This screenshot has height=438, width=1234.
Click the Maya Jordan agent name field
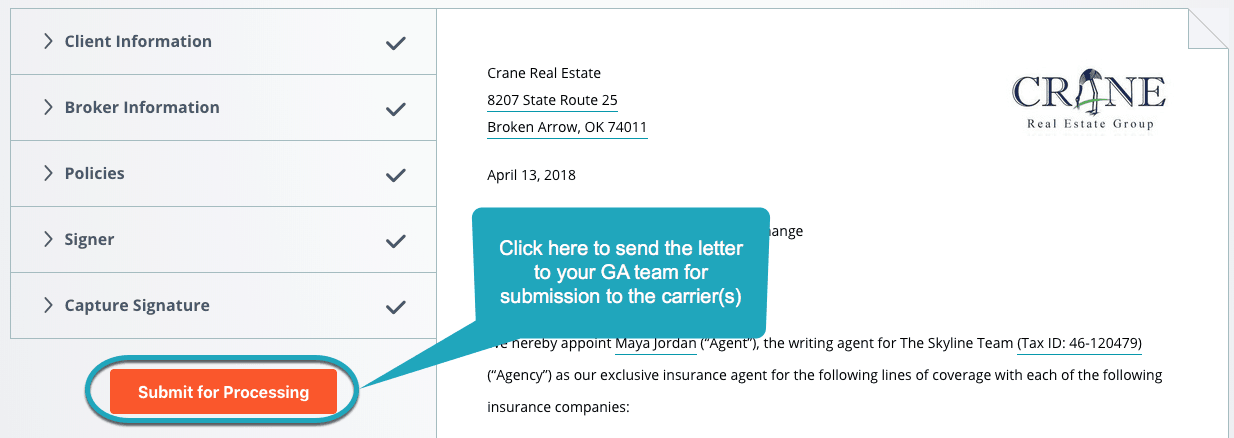point(655,345)
